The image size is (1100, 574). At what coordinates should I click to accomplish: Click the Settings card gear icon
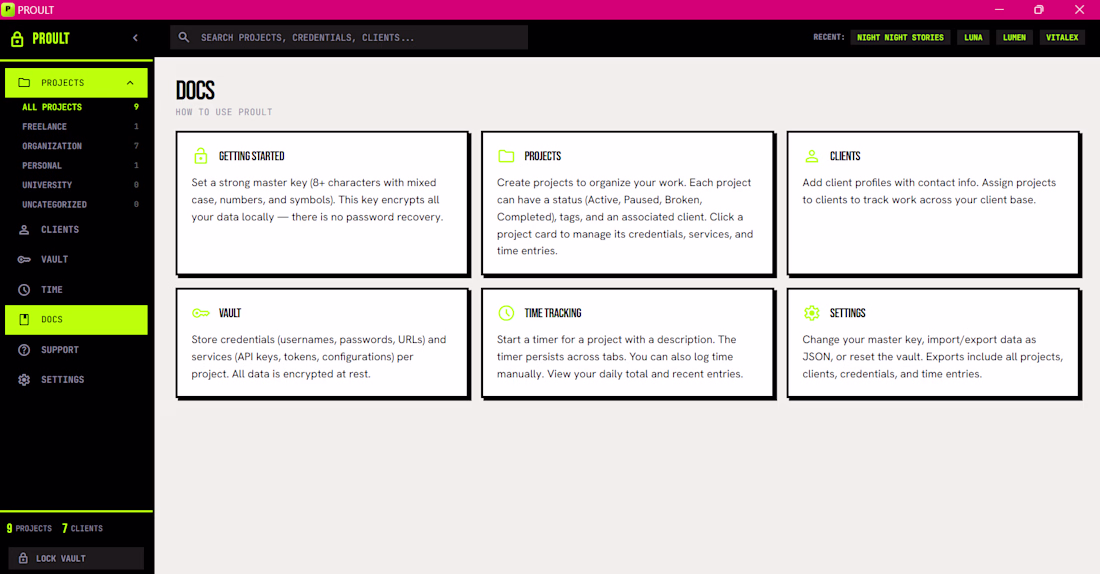click(812, 313)
